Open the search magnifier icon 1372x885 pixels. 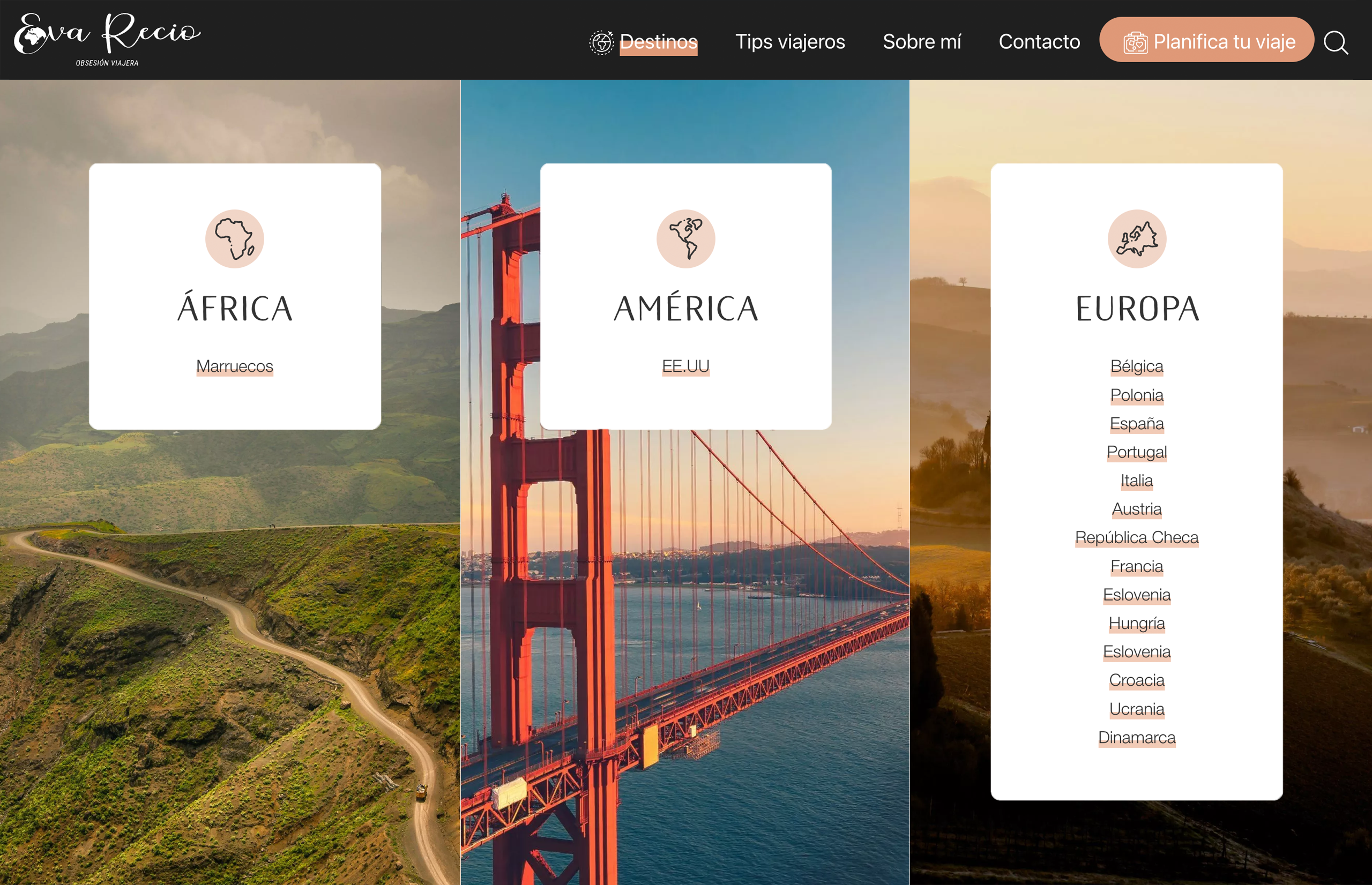pyautogui.click(x=1336, y=42)
